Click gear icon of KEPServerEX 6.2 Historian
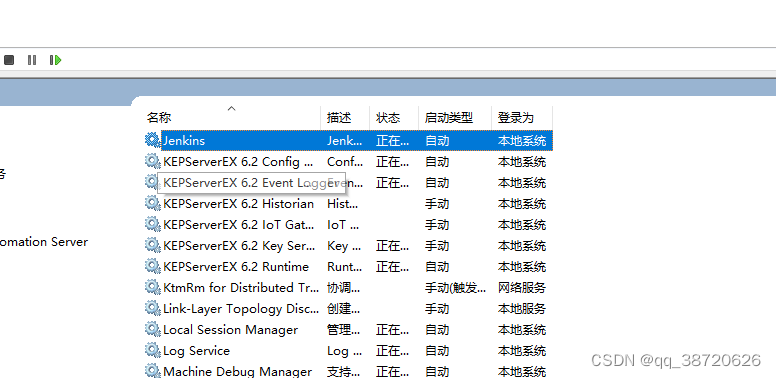The height and width of the screenshot is (378, 776). click(152, 203)
